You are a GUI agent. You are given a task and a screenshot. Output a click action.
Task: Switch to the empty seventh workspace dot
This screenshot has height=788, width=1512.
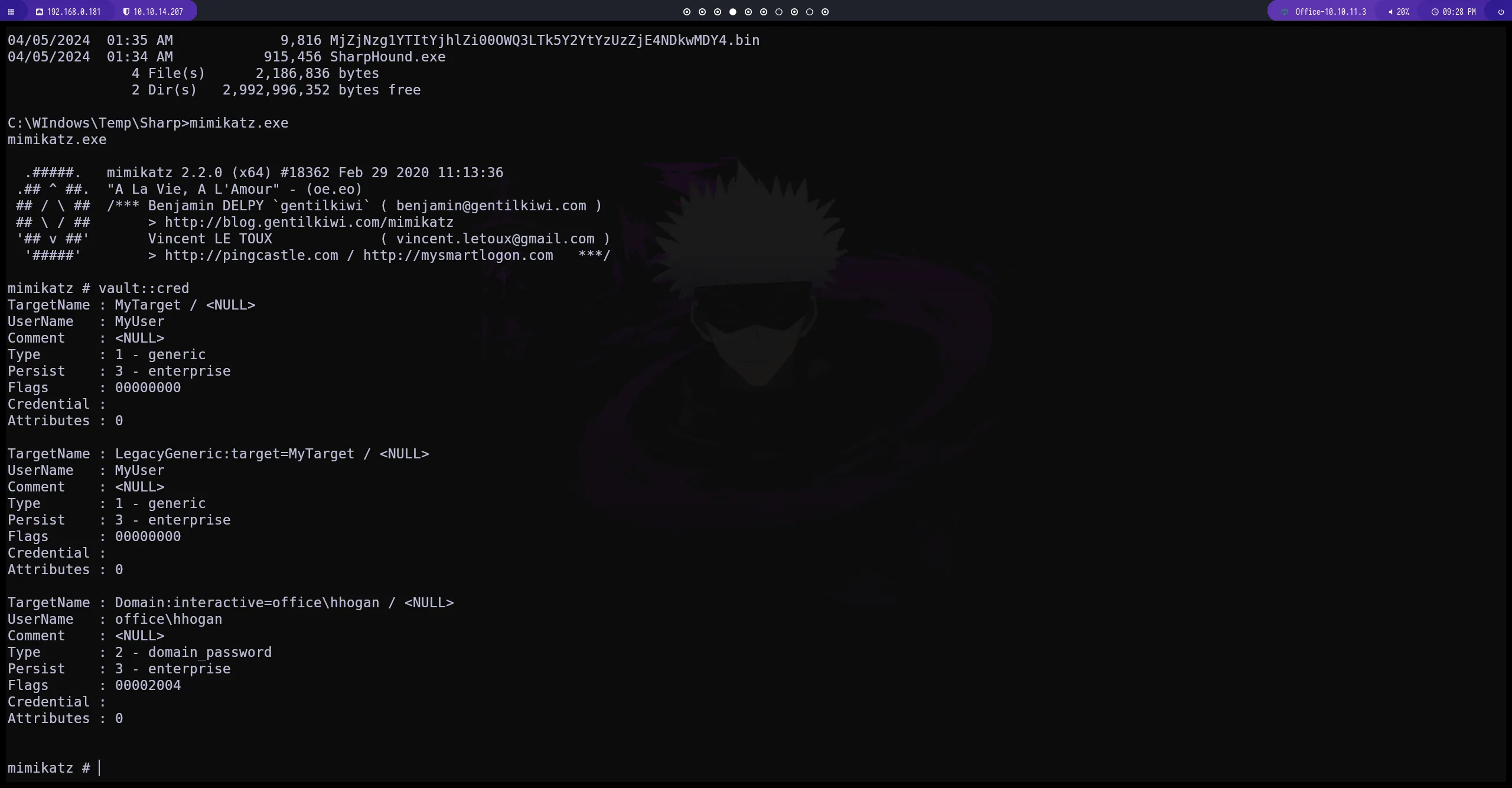[x=778, y=12]
